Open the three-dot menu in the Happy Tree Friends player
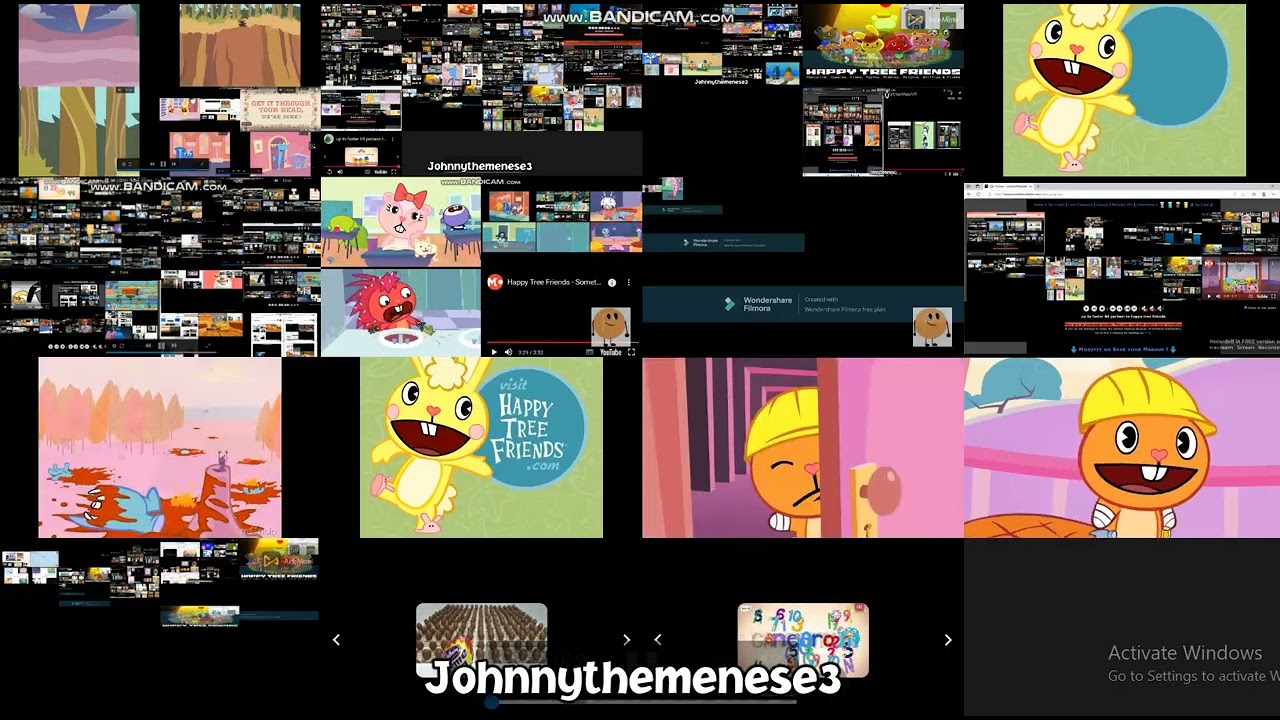This screenshot has width=1280, height=720. tap(629, 282)
